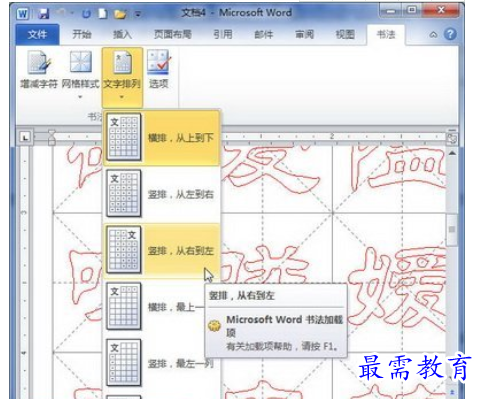Switch to the 审阅 ribbon tab
The width and height of the screenshot is (480, 399).
pyautogui.click(x=304, y=34)
